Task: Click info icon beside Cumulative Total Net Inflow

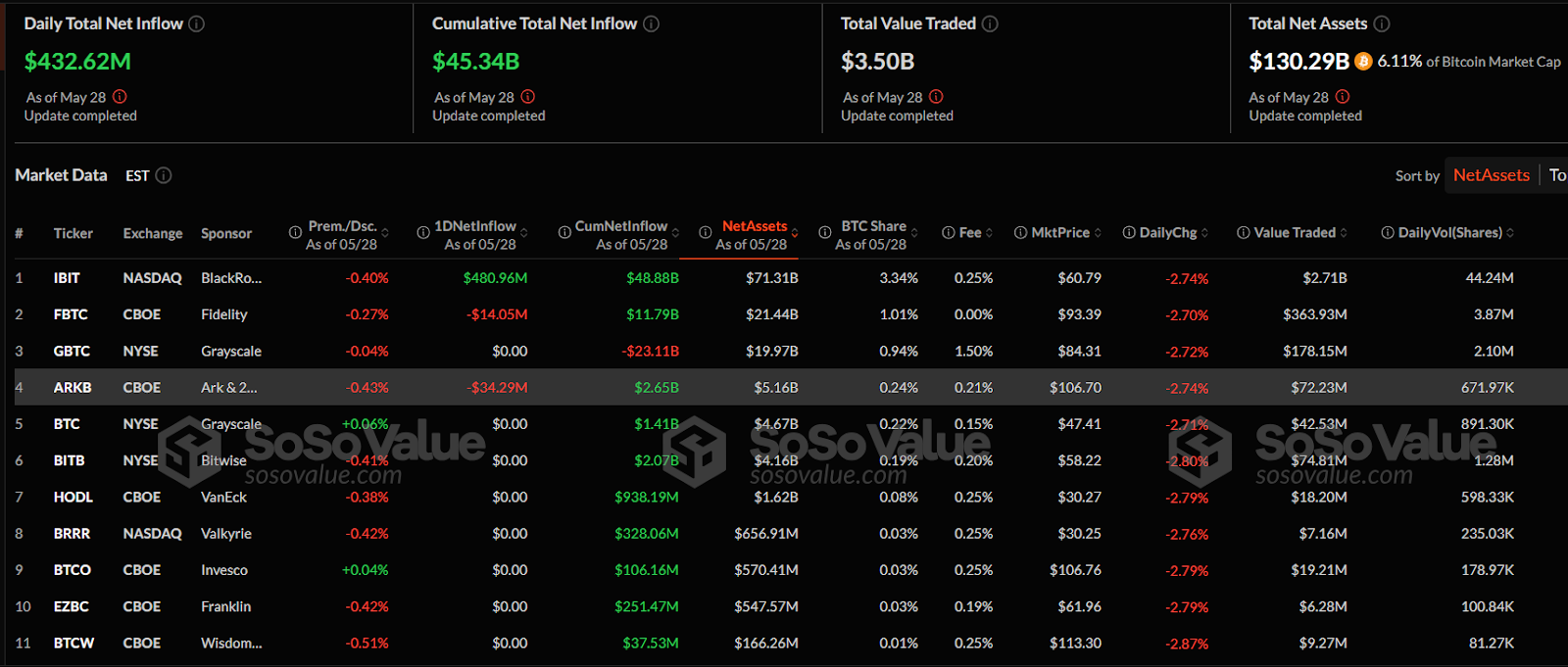Action: click(651, 24)
